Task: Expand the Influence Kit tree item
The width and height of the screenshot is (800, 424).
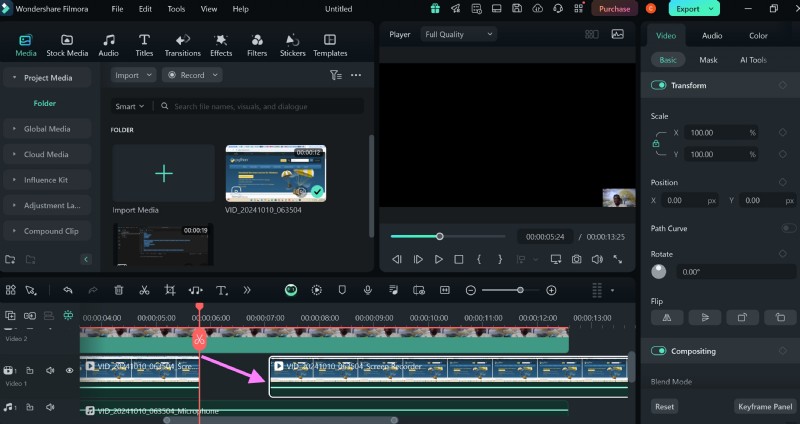Action: click(x=14, y=180)
